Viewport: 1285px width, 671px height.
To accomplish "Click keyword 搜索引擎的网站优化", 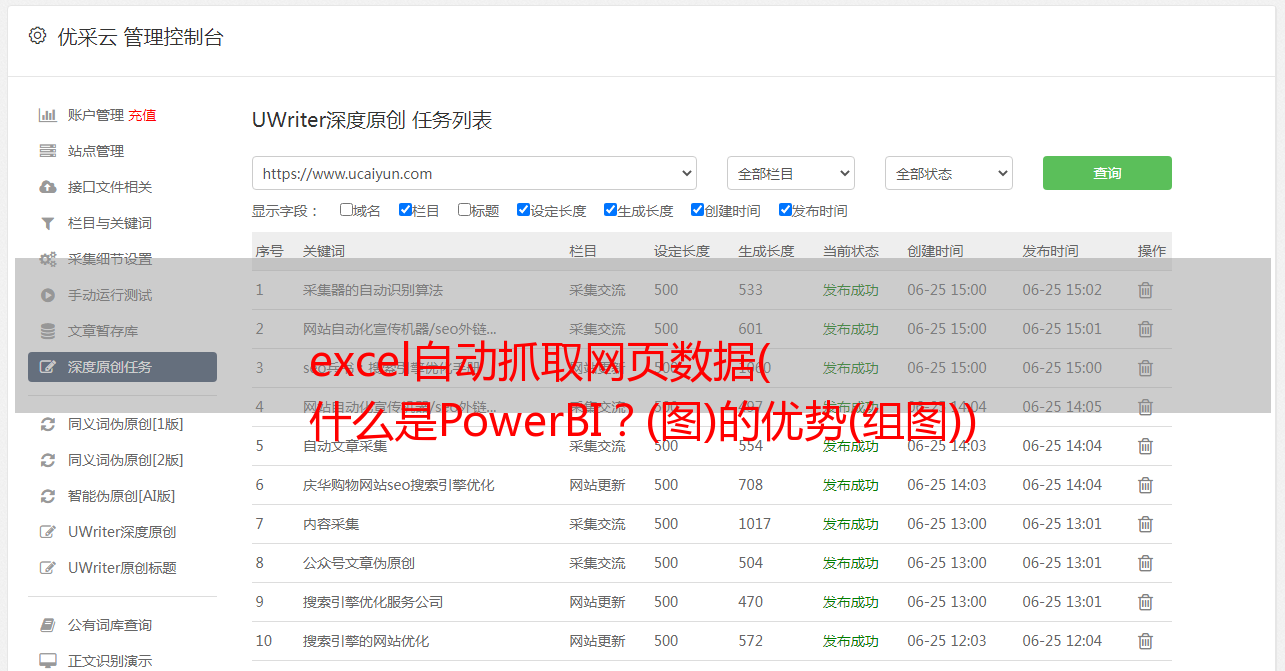I will click(366, 641).
